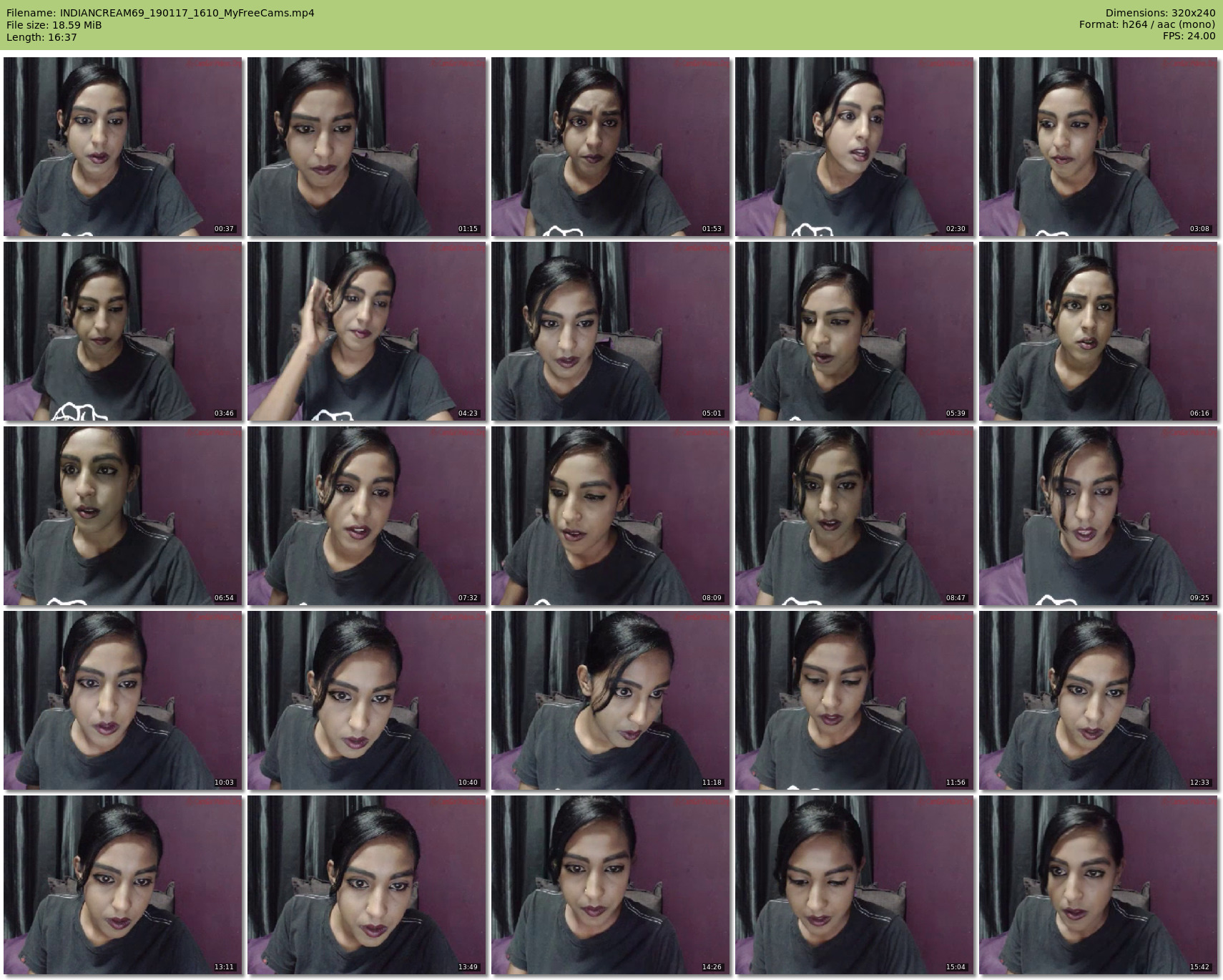1223x980 pixels.
Task: Select the frame marked 01:15
Action: click(x=366, y=147)
